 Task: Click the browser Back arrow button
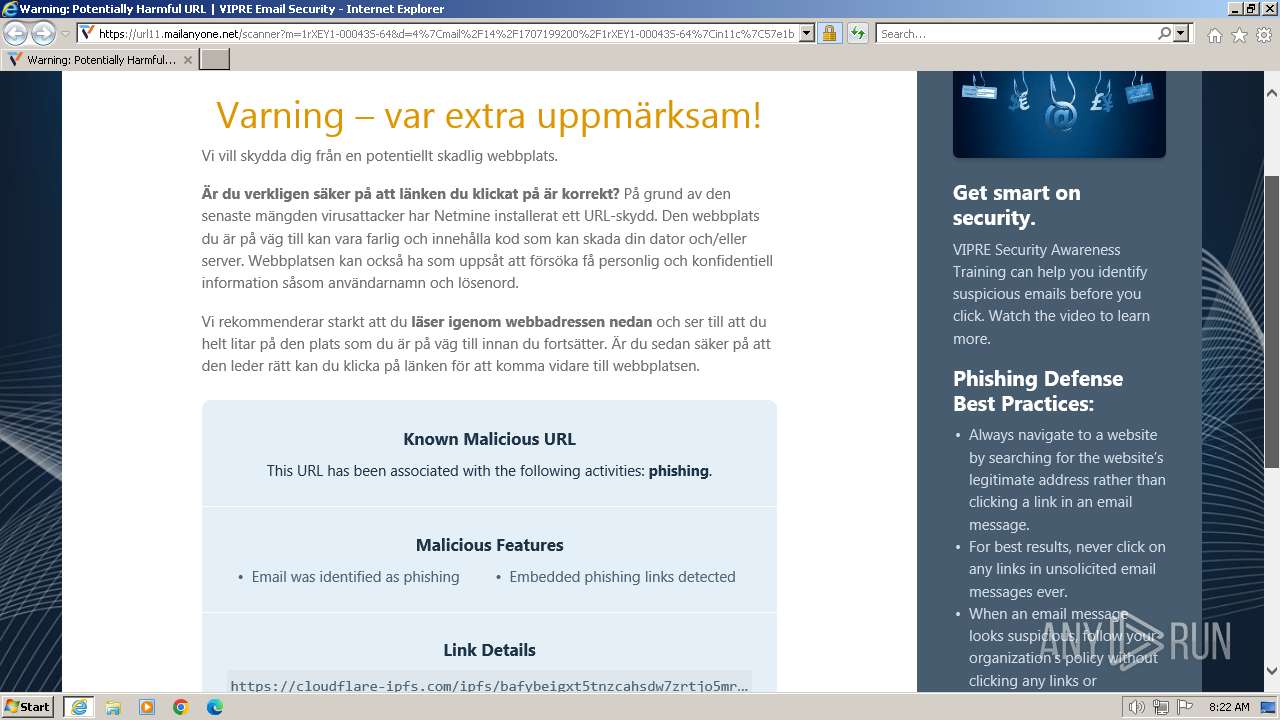[15, 33]
